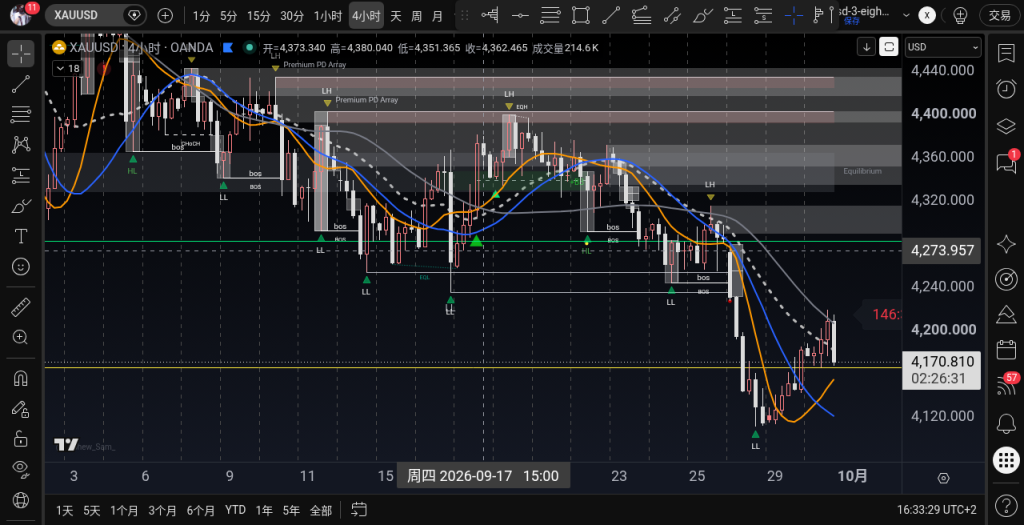Open the USD currency dropdown
This screenshot has width=1024, height=525.
click(x=943, y=47)
